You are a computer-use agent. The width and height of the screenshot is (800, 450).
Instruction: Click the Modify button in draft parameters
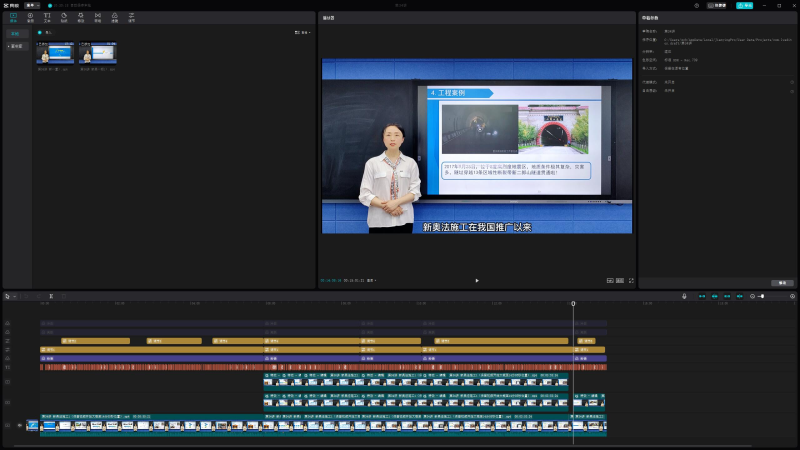[781, 283]
